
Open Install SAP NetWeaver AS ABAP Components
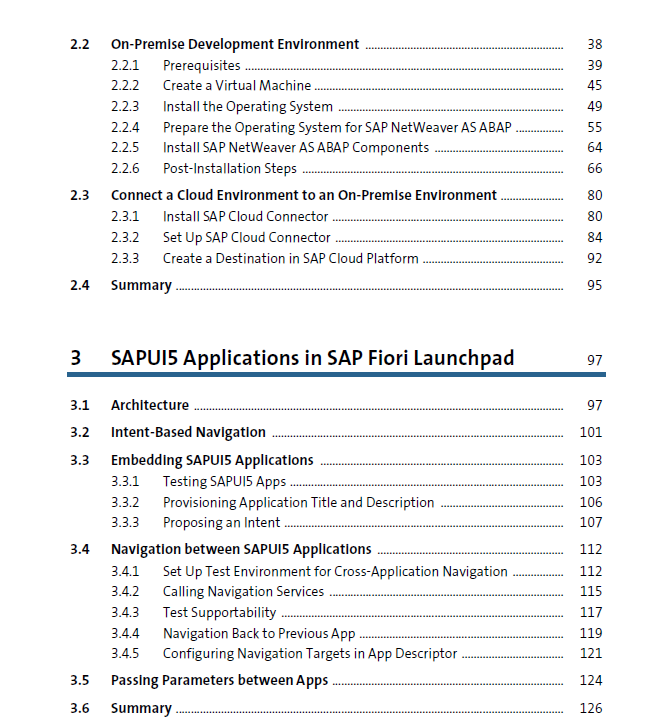click(296, 147)
